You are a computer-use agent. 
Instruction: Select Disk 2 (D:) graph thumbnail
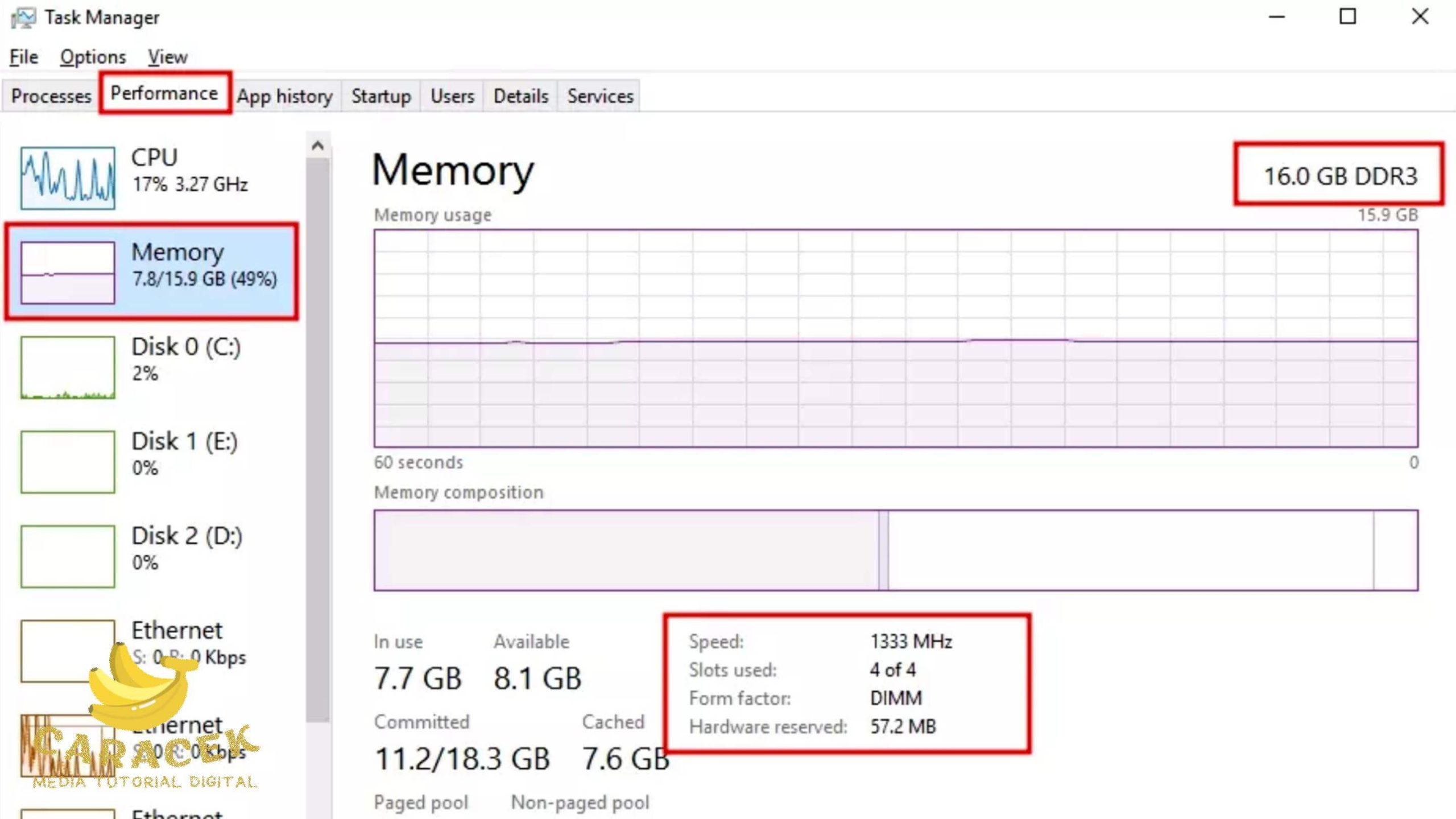click(x=68, y=556)
